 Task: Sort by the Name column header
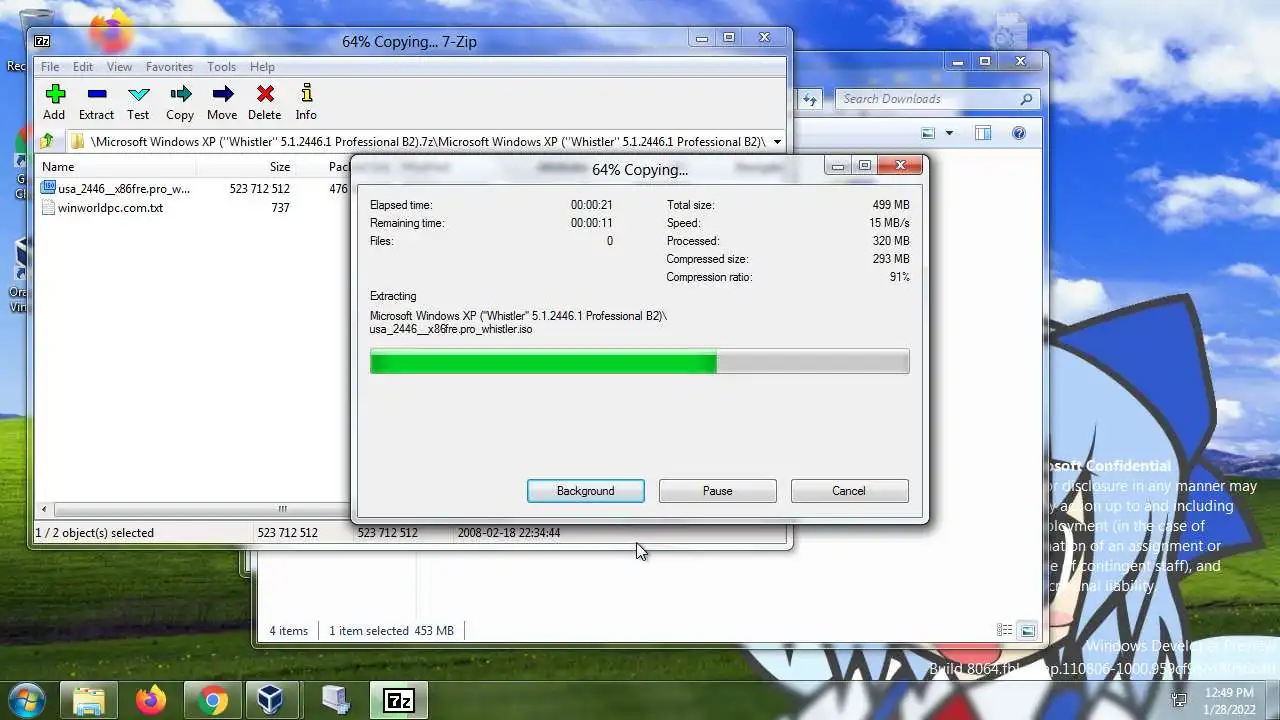(x=58, y=167)
